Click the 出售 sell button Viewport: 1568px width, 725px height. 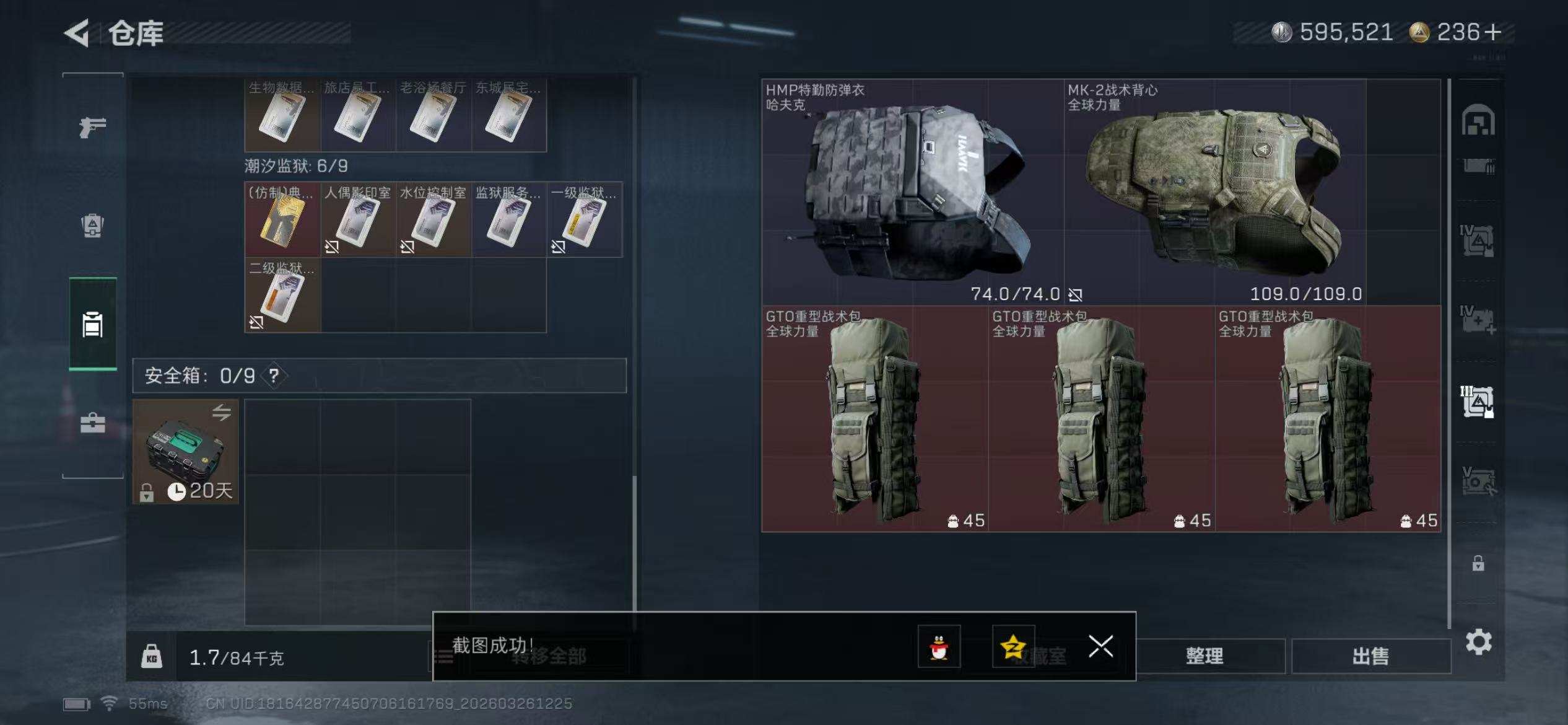click(1370, 656)
